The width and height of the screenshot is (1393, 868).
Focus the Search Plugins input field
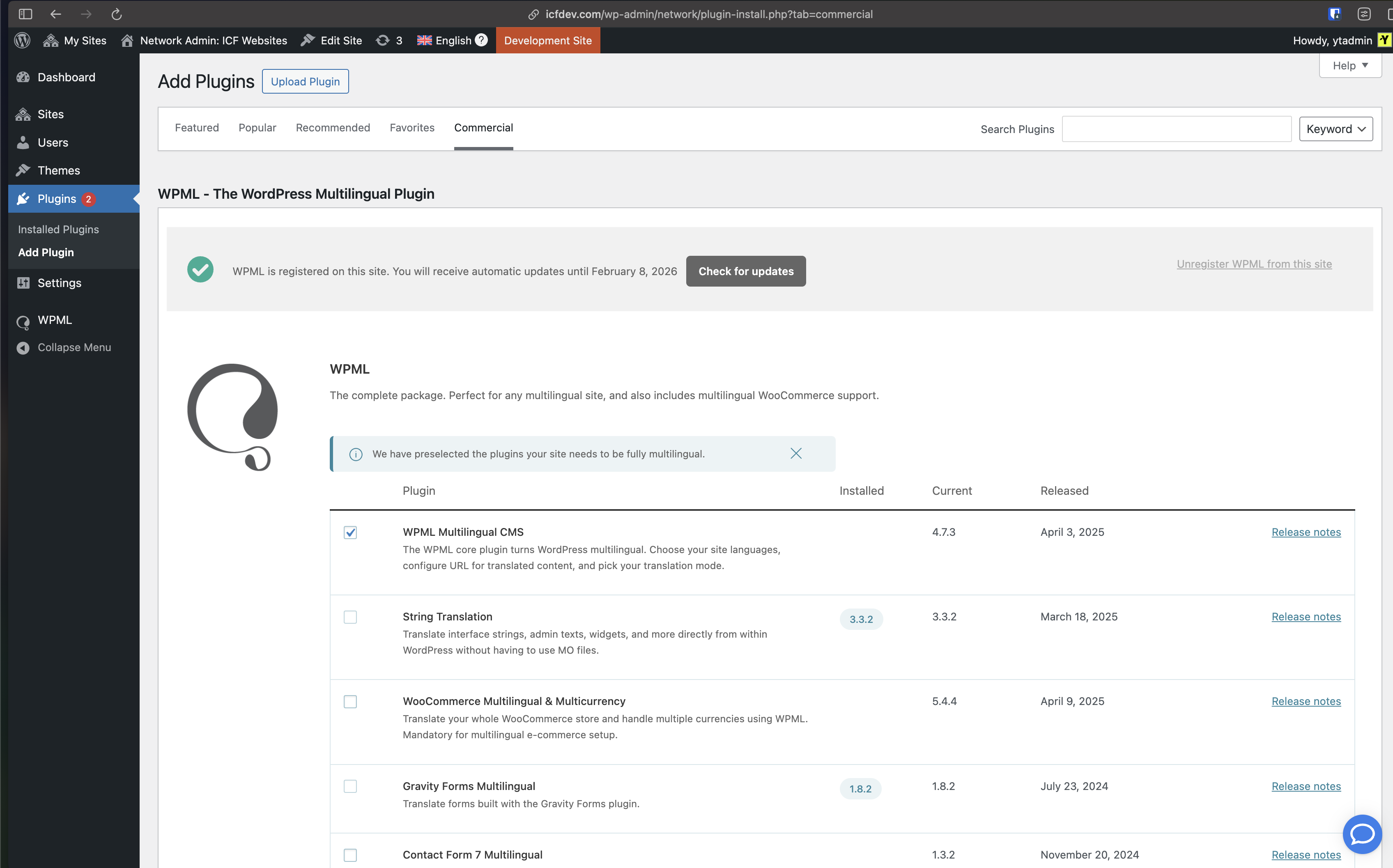(x=1177, y=129)
